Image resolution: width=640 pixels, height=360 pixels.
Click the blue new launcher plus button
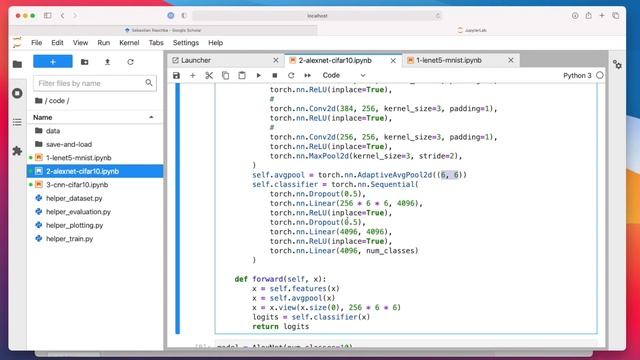point(53,62)
